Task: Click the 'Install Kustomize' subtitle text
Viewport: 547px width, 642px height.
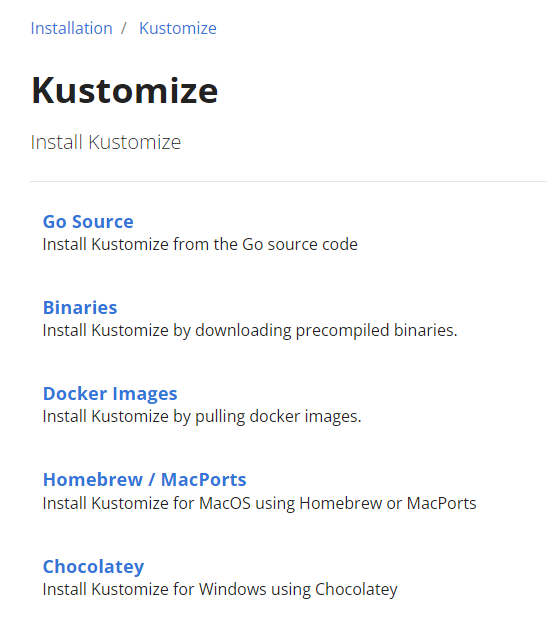Action: (x=106, y=142)
